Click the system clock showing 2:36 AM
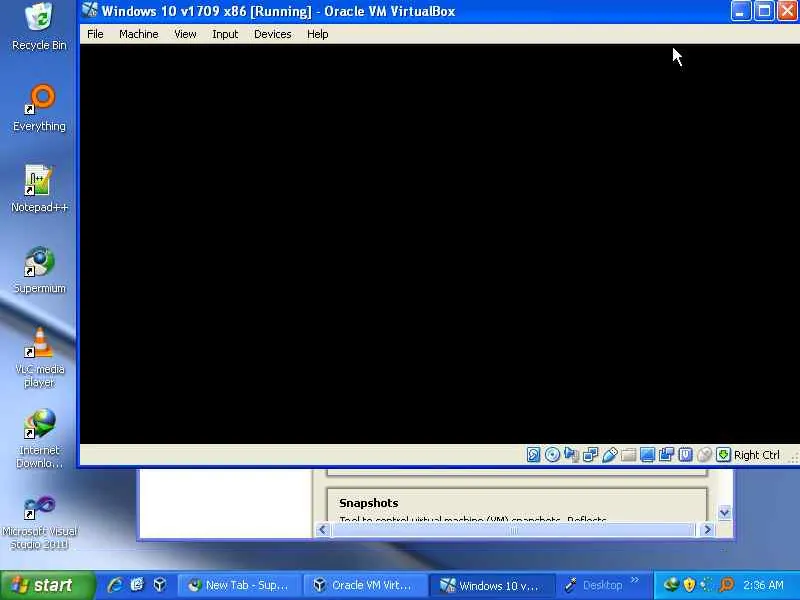Viewport: 800px width, 600px height. [763, 585]
